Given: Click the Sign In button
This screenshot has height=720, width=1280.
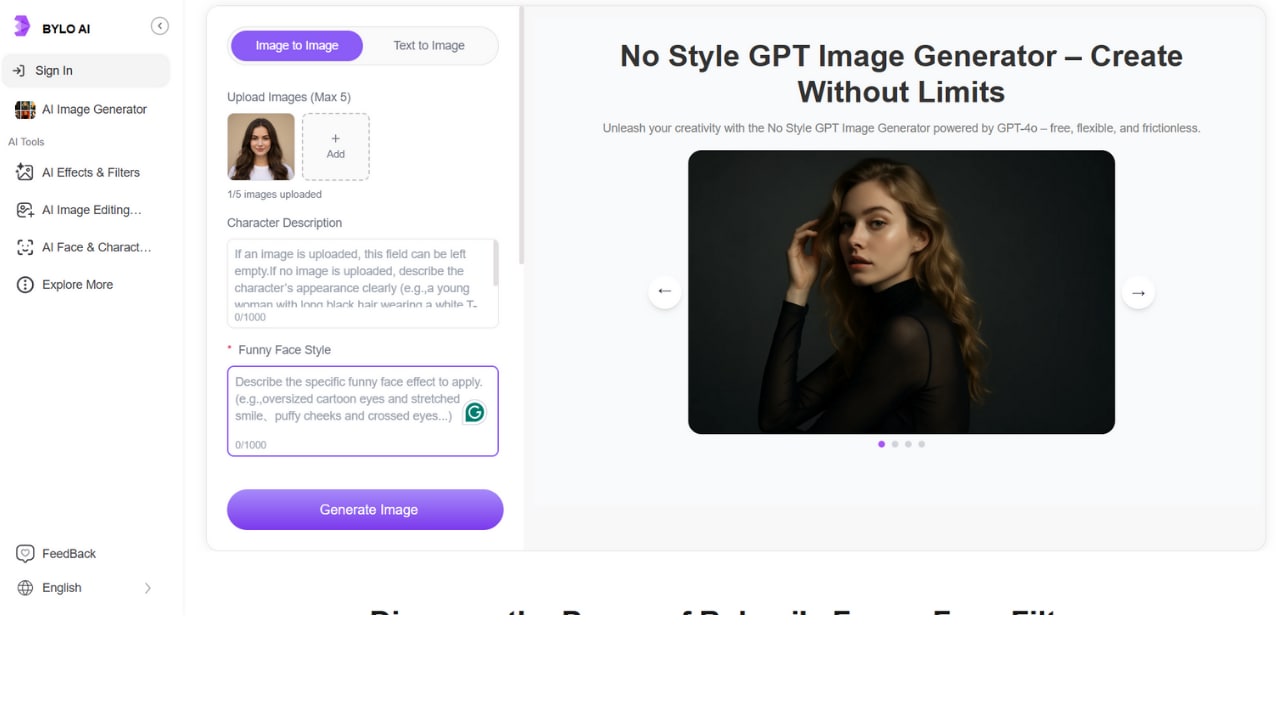Looking at the screenshot, I should 86,71.
